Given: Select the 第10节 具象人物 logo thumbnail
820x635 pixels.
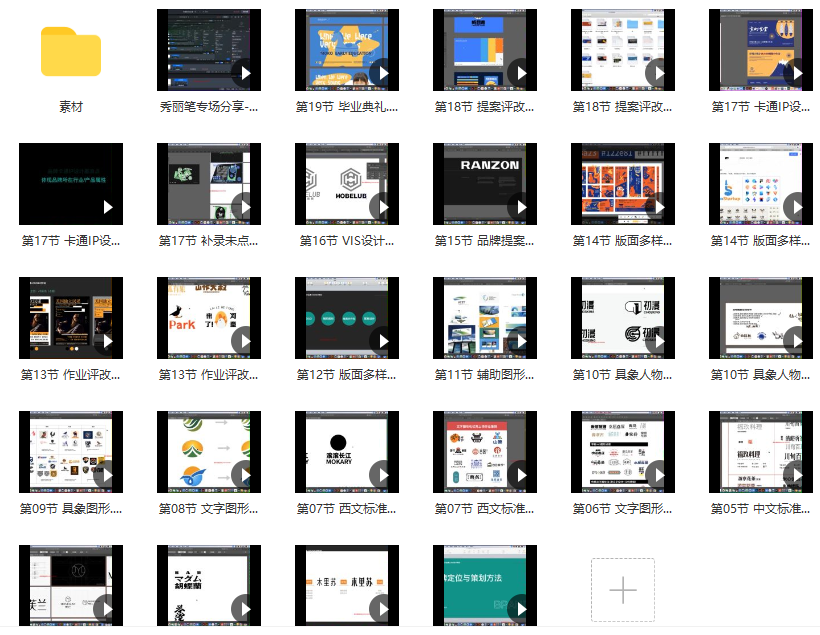Looking at the screenshot, I should point(623,318).
